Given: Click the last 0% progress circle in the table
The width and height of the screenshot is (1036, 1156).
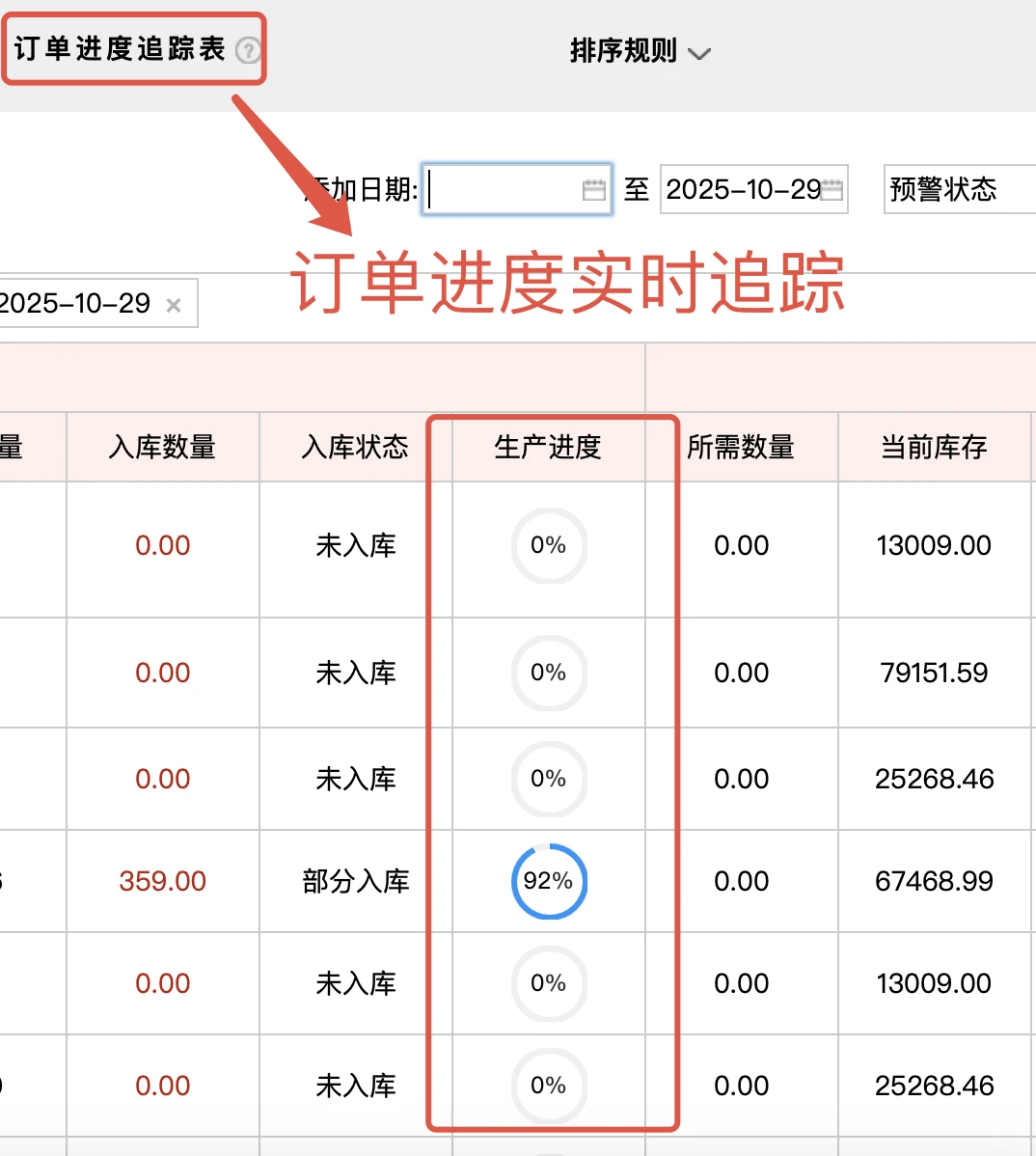Looking at the screenshot, I should [x=549, y=1087].
